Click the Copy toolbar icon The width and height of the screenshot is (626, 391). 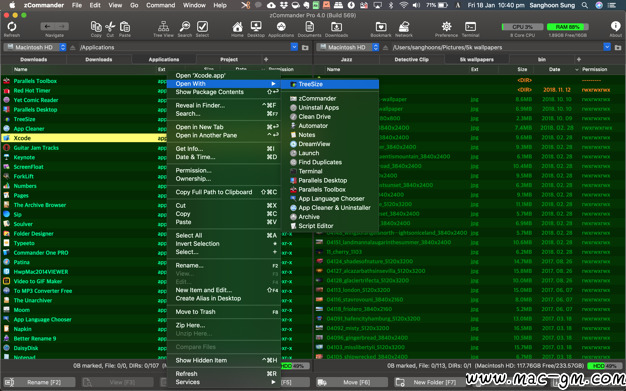coord(96,27)
